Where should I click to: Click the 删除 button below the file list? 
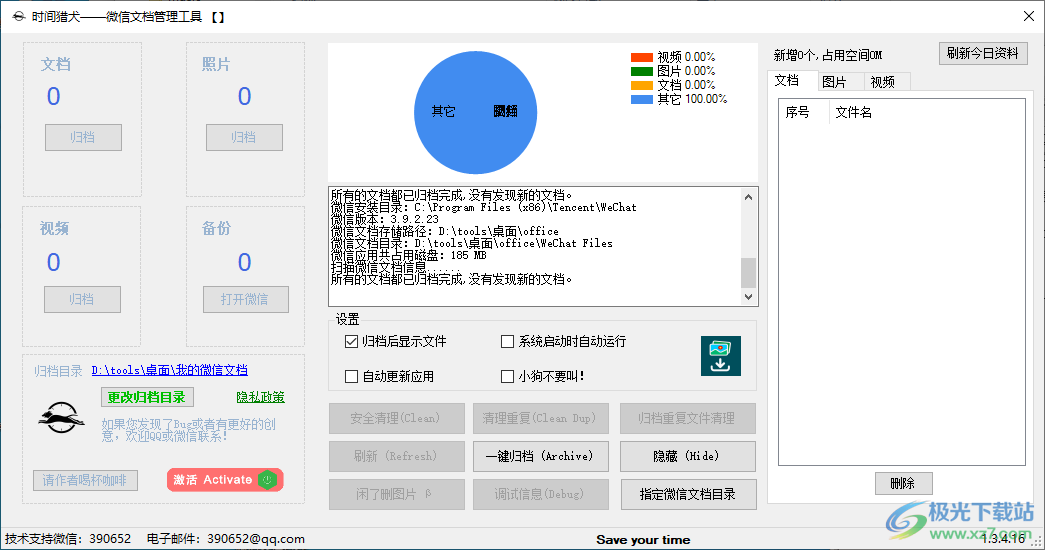click(903, 483)
